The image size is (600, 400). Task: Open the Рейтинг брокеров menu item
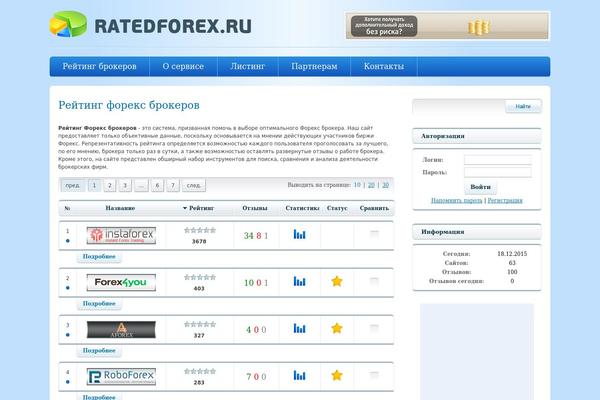99,67
